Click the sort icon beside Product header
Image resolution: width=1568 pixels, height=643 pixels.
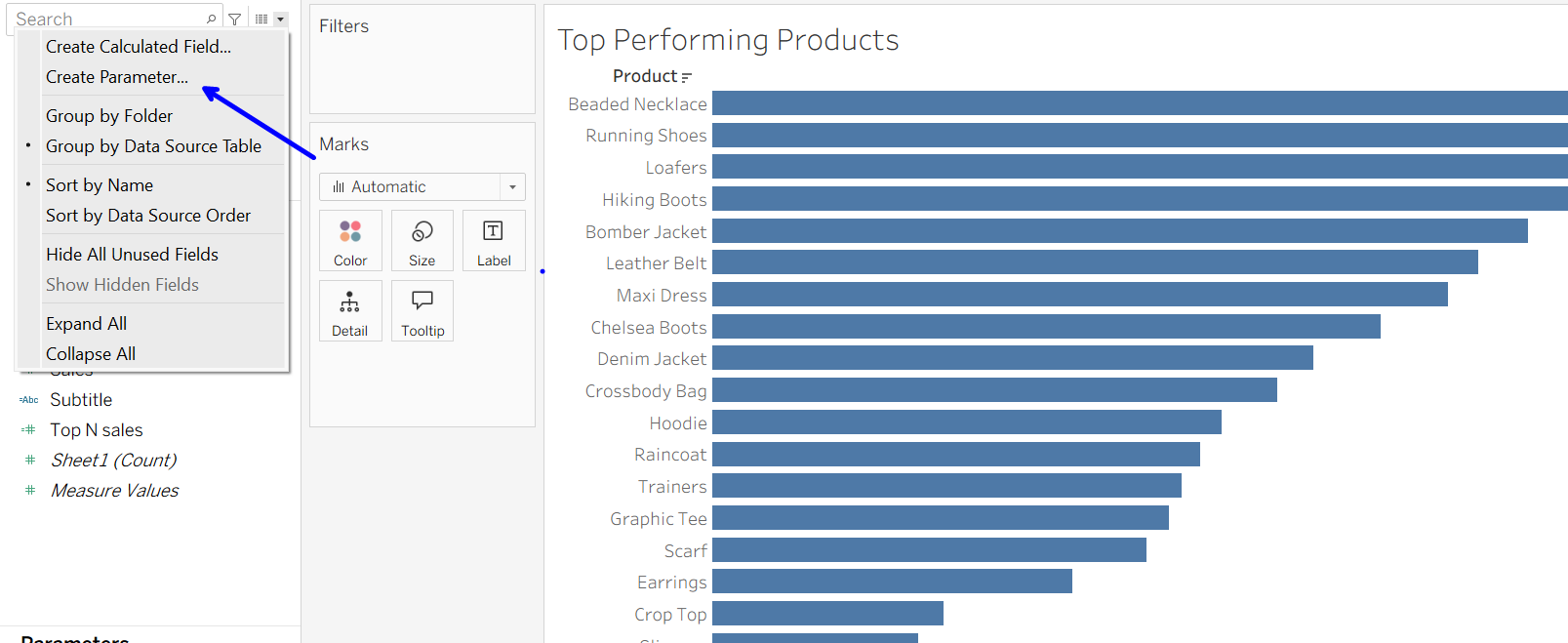[x=687, y=77]
